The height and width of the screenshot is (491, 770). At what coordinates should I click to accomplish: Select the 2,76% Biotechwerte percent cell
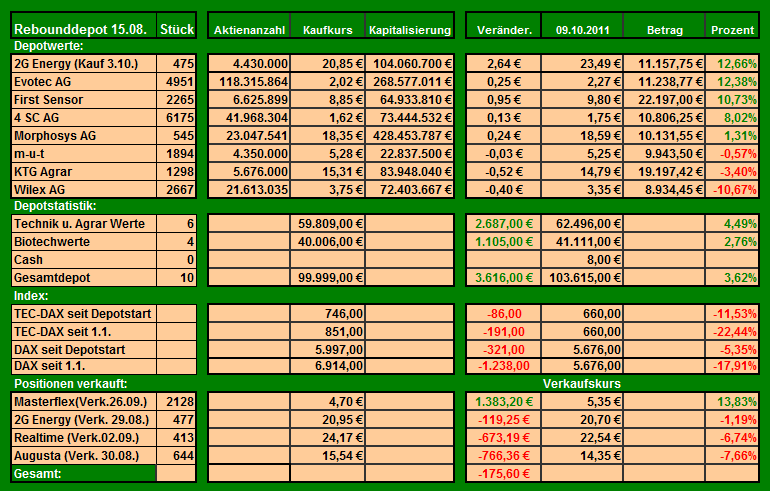click(732, 242)
